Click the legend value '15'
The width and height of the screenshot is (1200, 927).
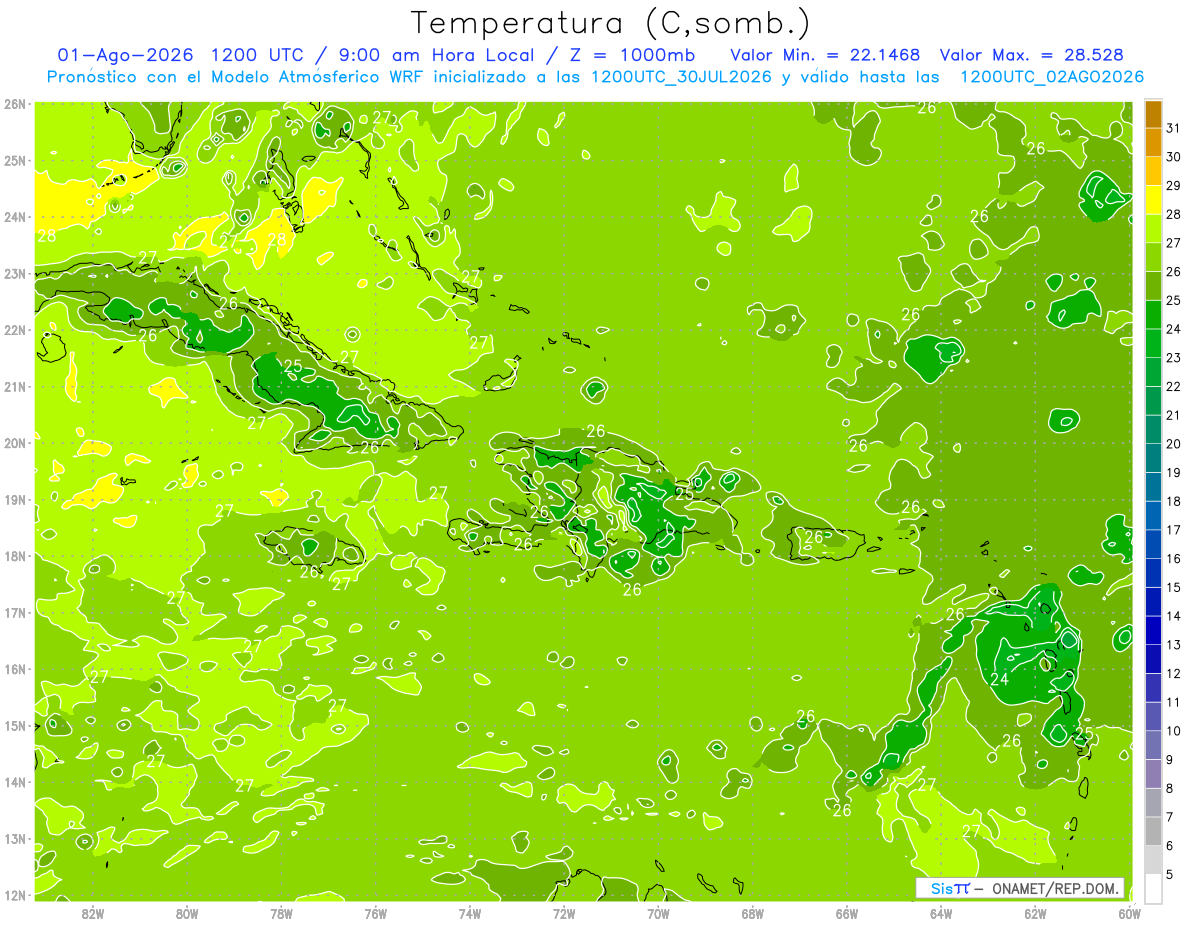1174,587
